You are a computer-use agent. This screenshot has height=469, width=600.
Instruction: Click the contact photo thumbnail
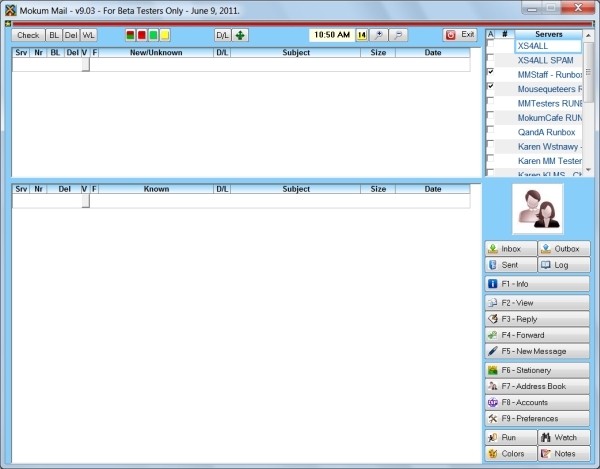tap(537, 208)
